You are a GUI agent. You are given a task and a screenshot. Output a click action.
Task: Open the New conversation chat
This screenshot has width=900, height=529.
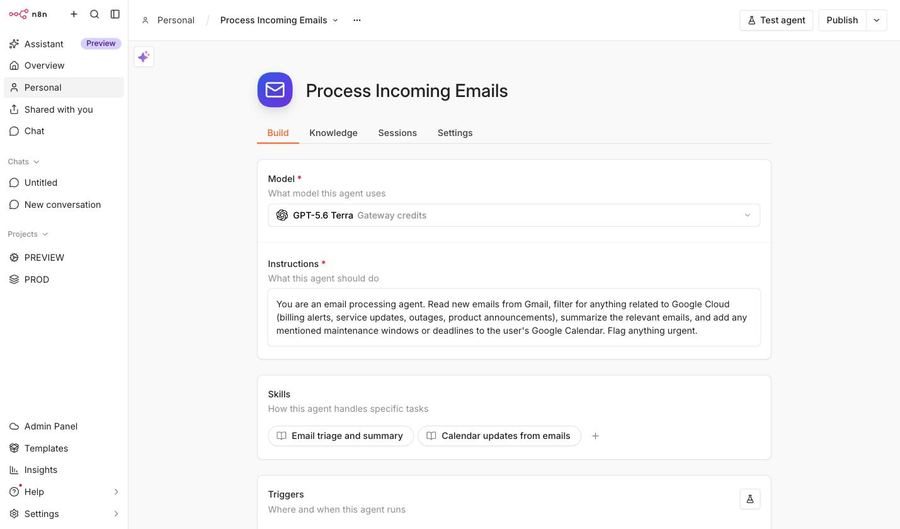click(x=64, y=204)
